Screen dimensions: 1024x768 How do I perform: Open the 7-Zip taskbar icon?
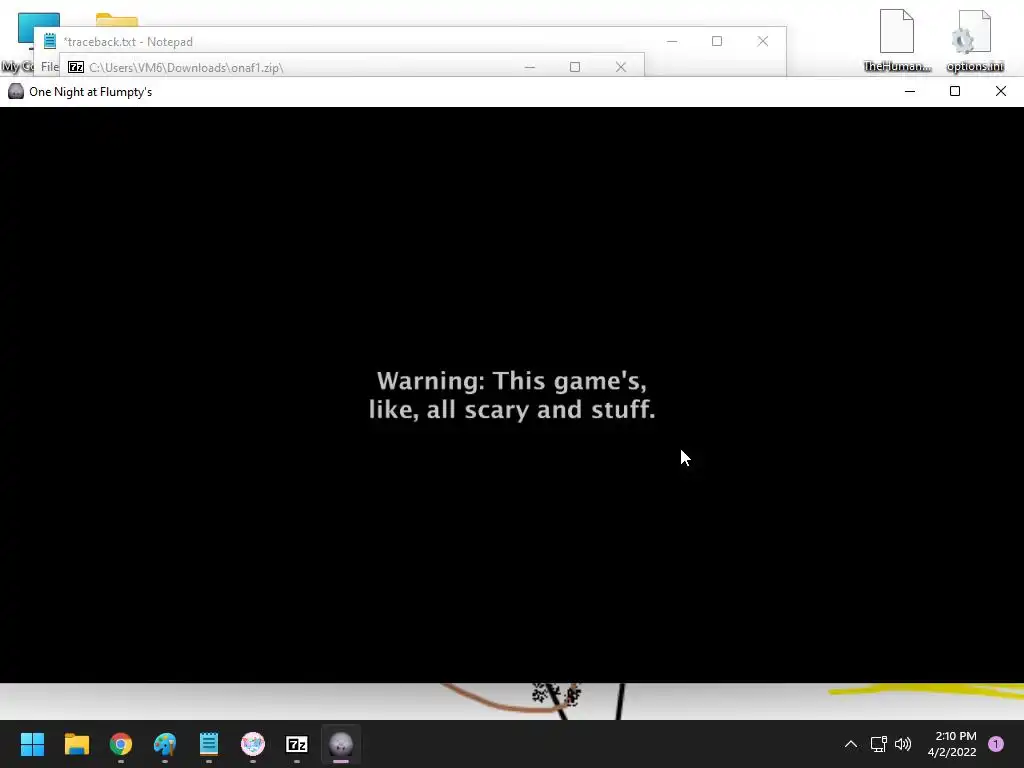tap(297, 744)
